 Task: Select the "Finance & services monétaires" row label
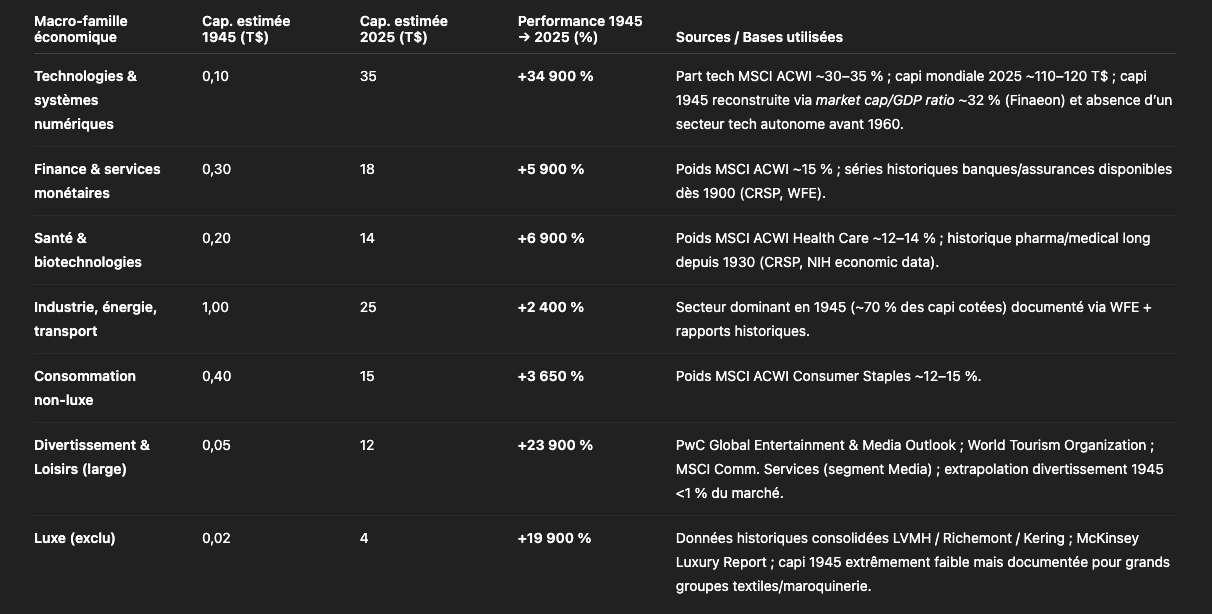tap(97, 181)
